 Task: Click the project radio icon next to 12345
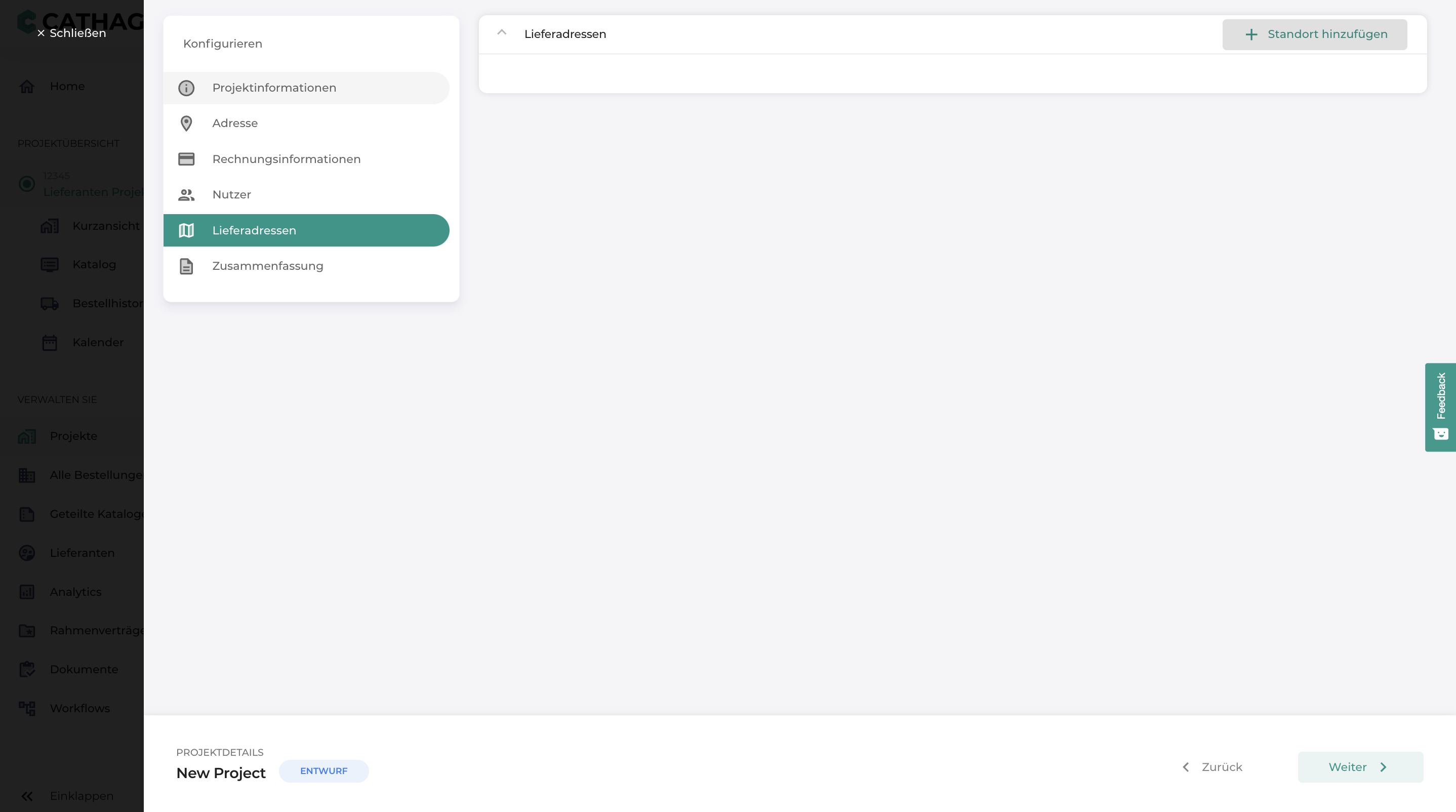pos(27,184)
